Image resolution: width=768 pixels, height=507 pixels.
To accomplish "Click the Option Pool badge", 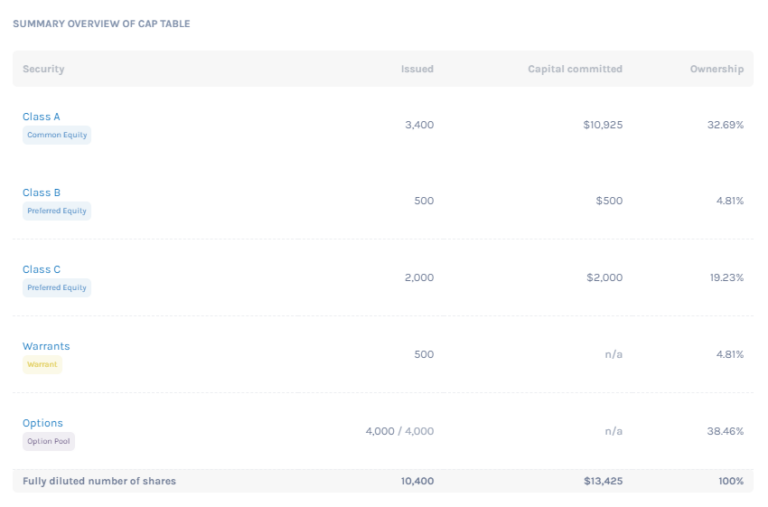I will coord(48,441).
